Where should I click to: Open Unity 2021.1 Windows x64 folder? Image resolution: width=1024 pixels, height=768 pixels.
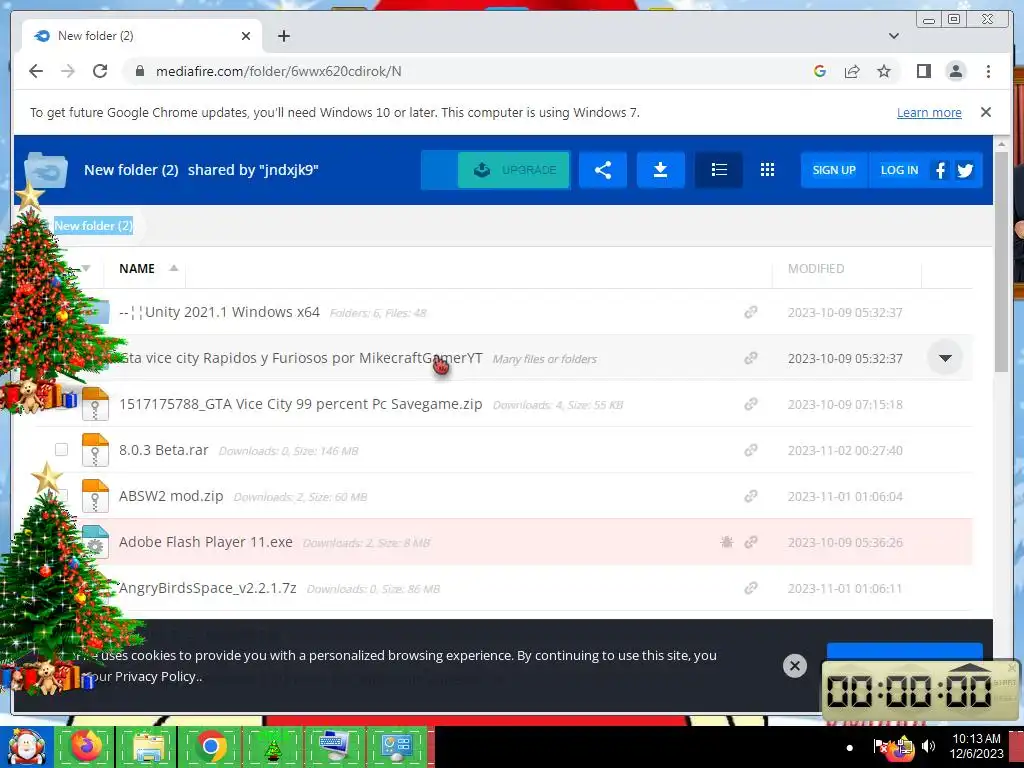coord(219,312)
